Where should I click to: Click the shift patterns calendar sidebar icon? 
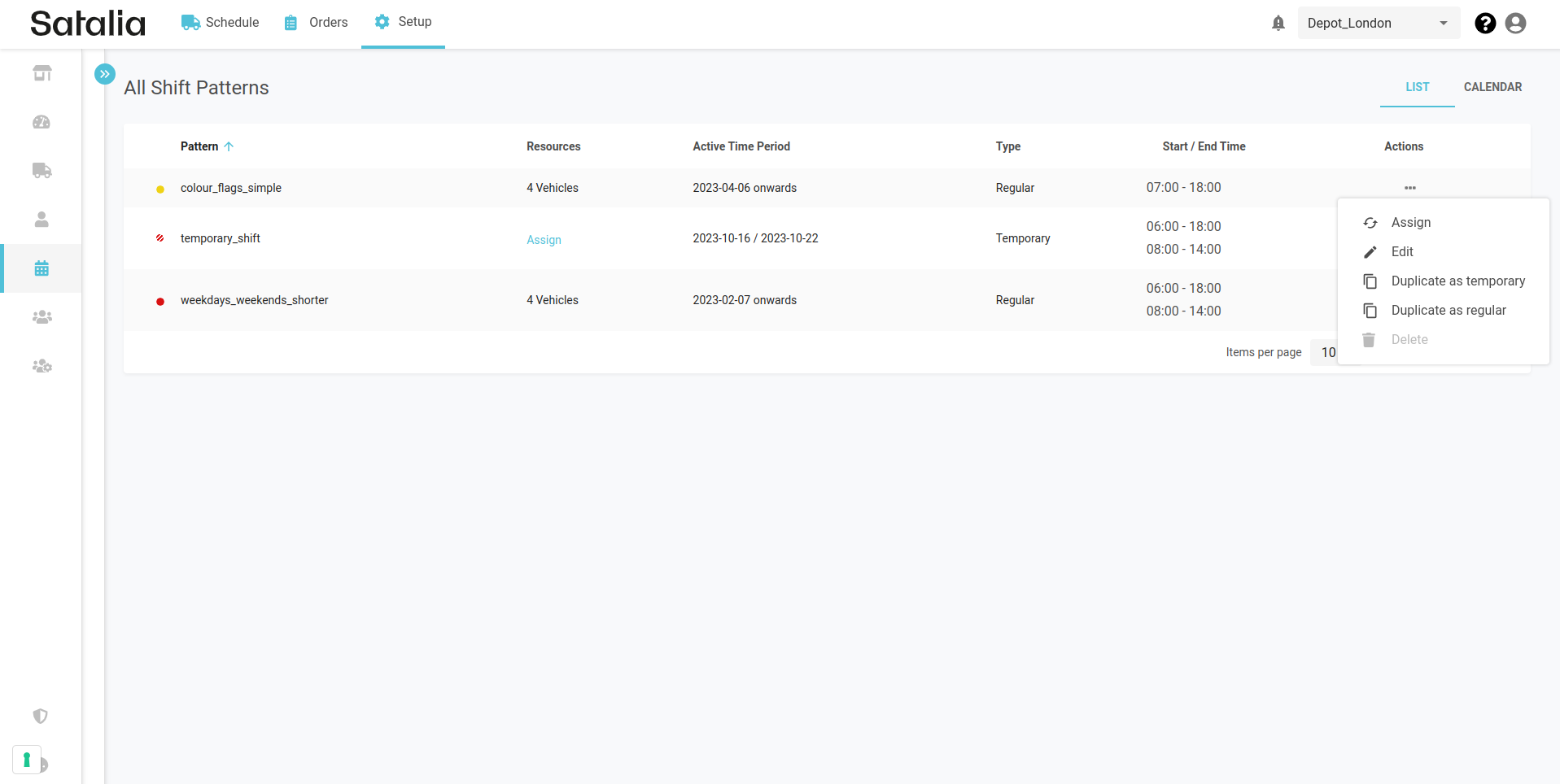42,268
